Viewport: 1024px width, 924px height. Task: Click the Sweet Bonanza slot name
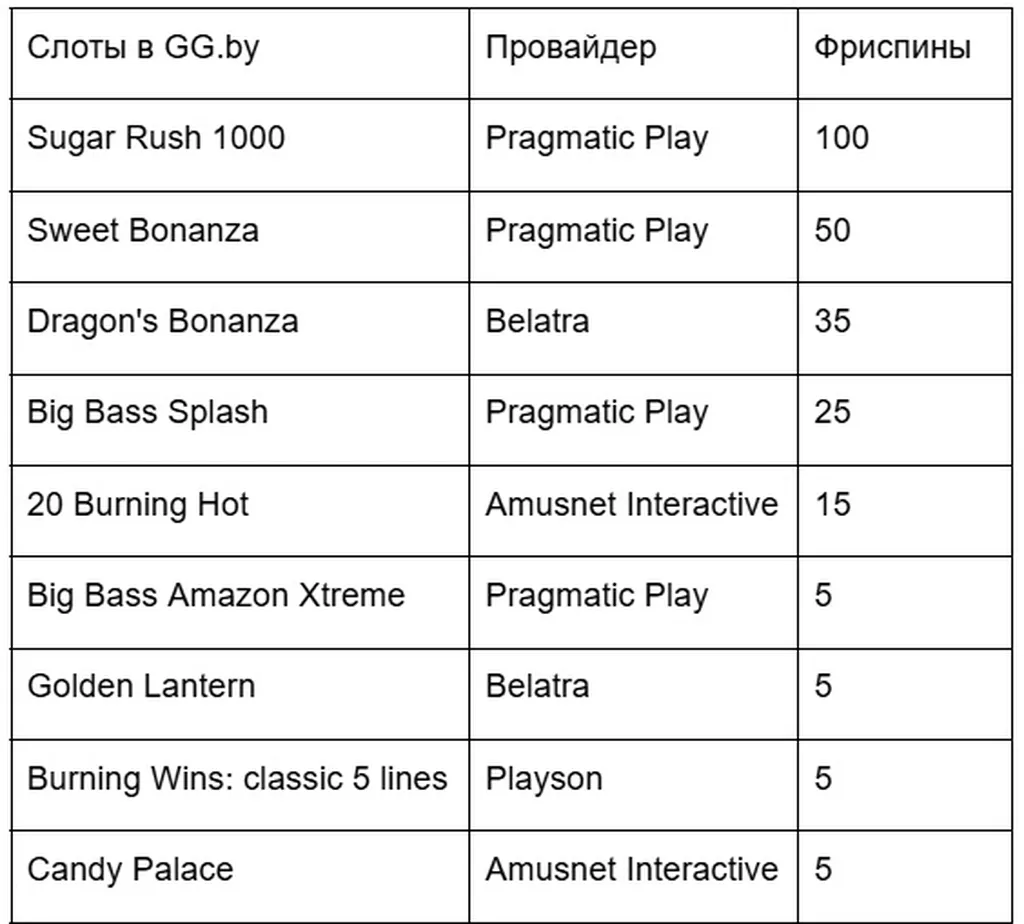pos(143,230)
